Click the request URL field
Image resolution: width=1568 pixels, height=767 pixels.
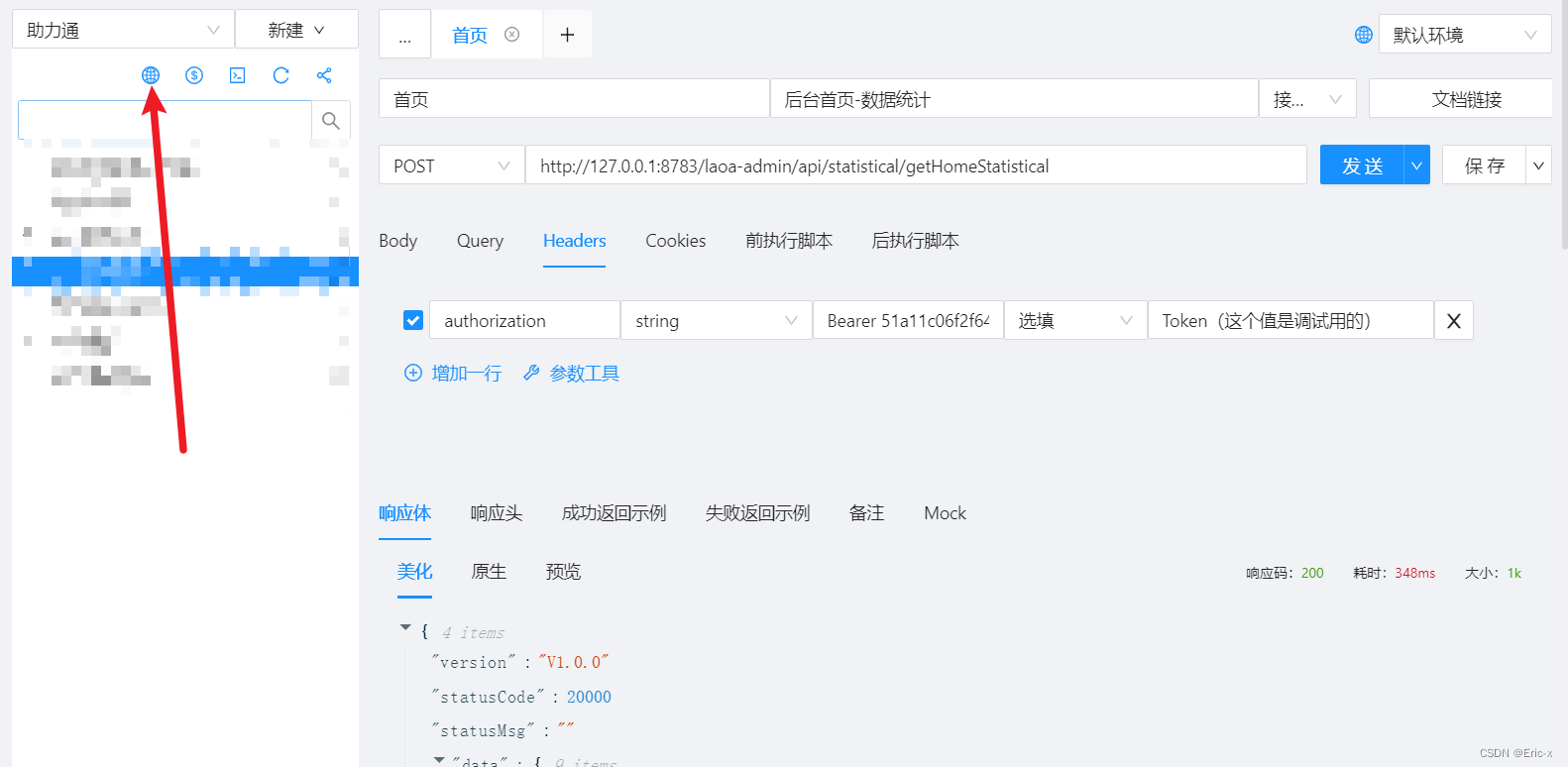pyautogui.click(x=916, y=165)
